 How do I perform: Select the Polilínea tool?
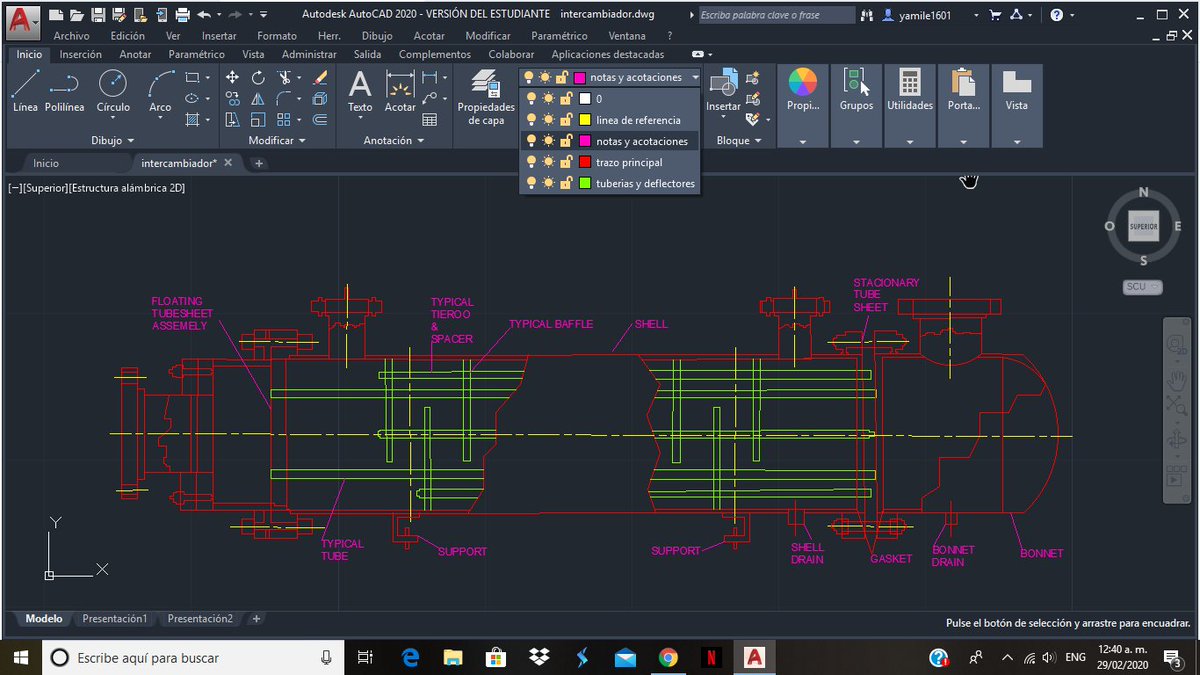(64, 90)
